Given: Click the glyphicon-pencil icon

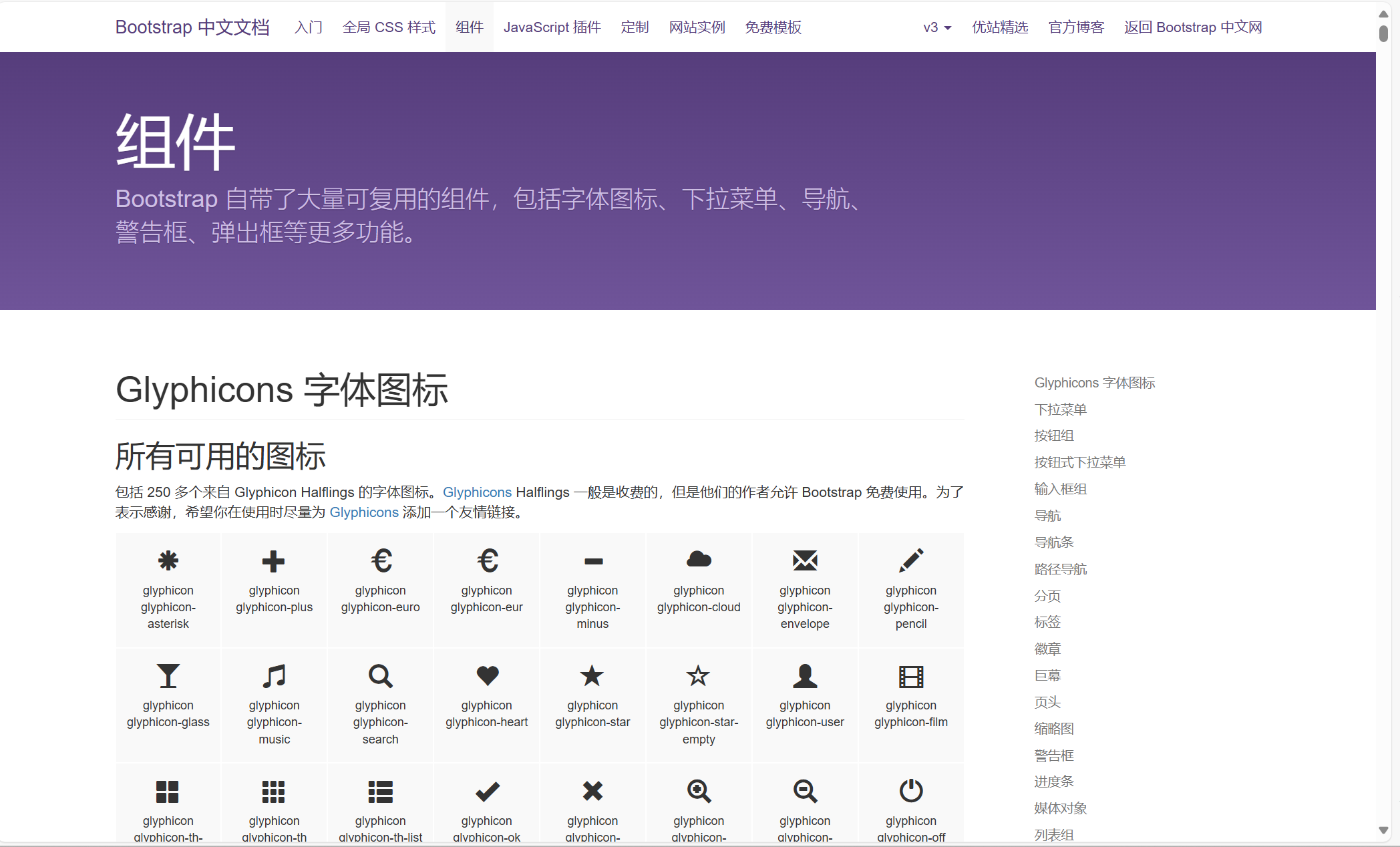Looking at the screenshot, I should 911,560.
